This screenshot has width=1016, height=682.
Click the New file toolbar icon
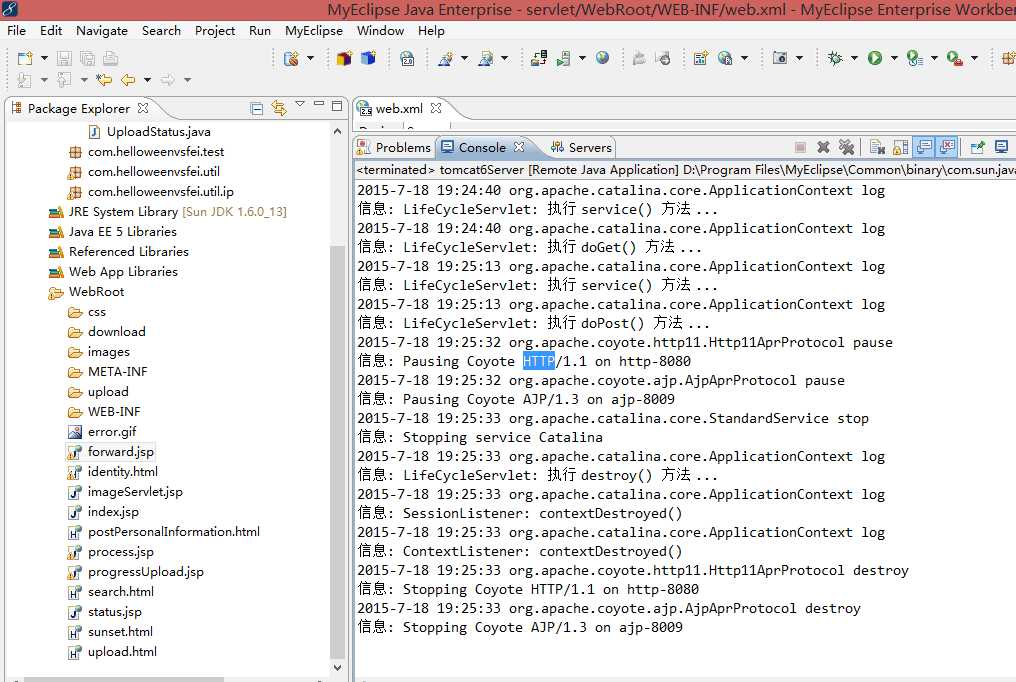pos(25,58)
